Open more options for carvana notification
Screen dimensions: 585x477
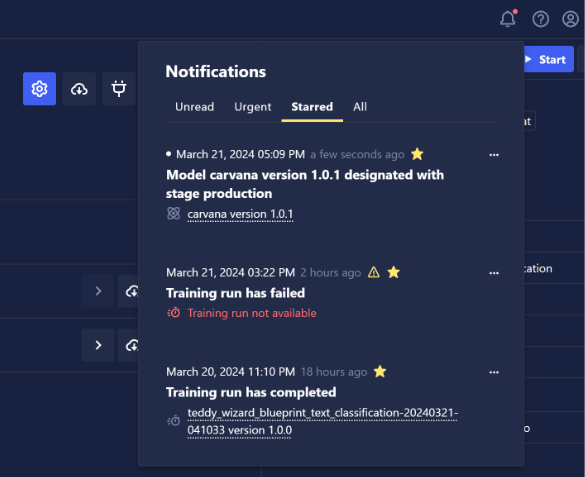tap(494, 155)
